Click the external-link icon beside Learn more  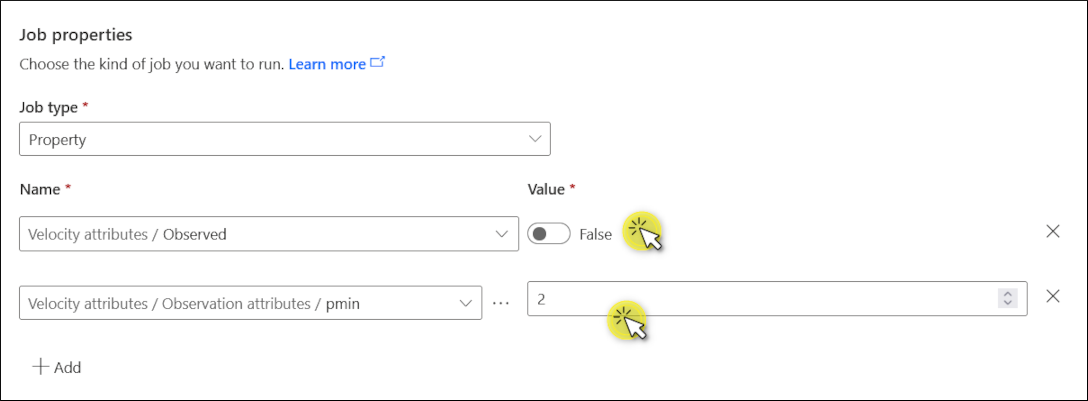coord(377,63)
